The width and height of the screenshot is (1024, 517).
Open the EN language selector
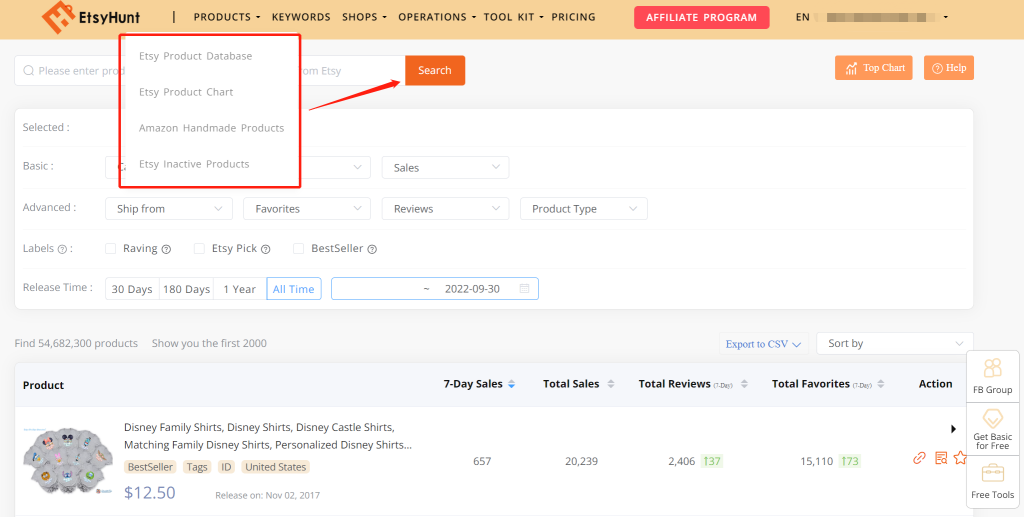click(803, 18)
